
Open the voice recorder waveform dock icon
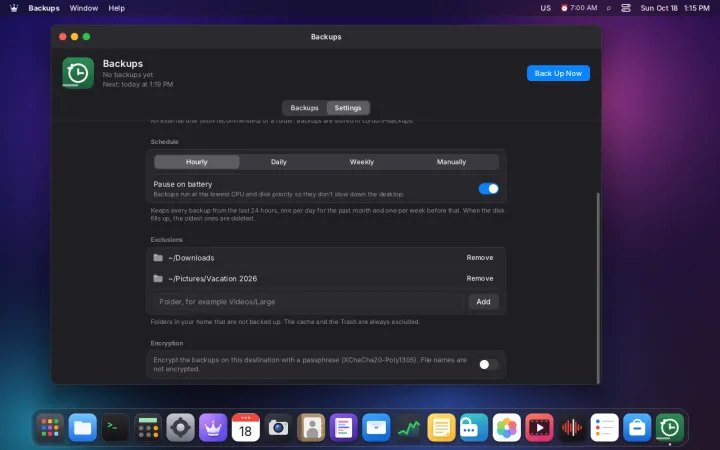572,428
